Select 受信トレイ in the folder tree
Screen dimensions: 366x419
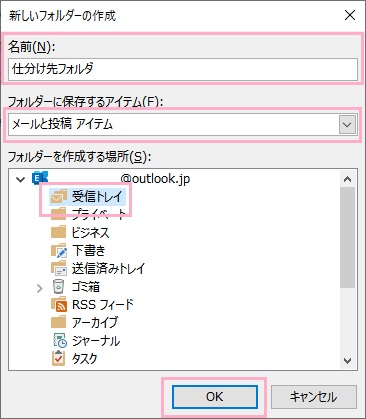coord(97,196)
